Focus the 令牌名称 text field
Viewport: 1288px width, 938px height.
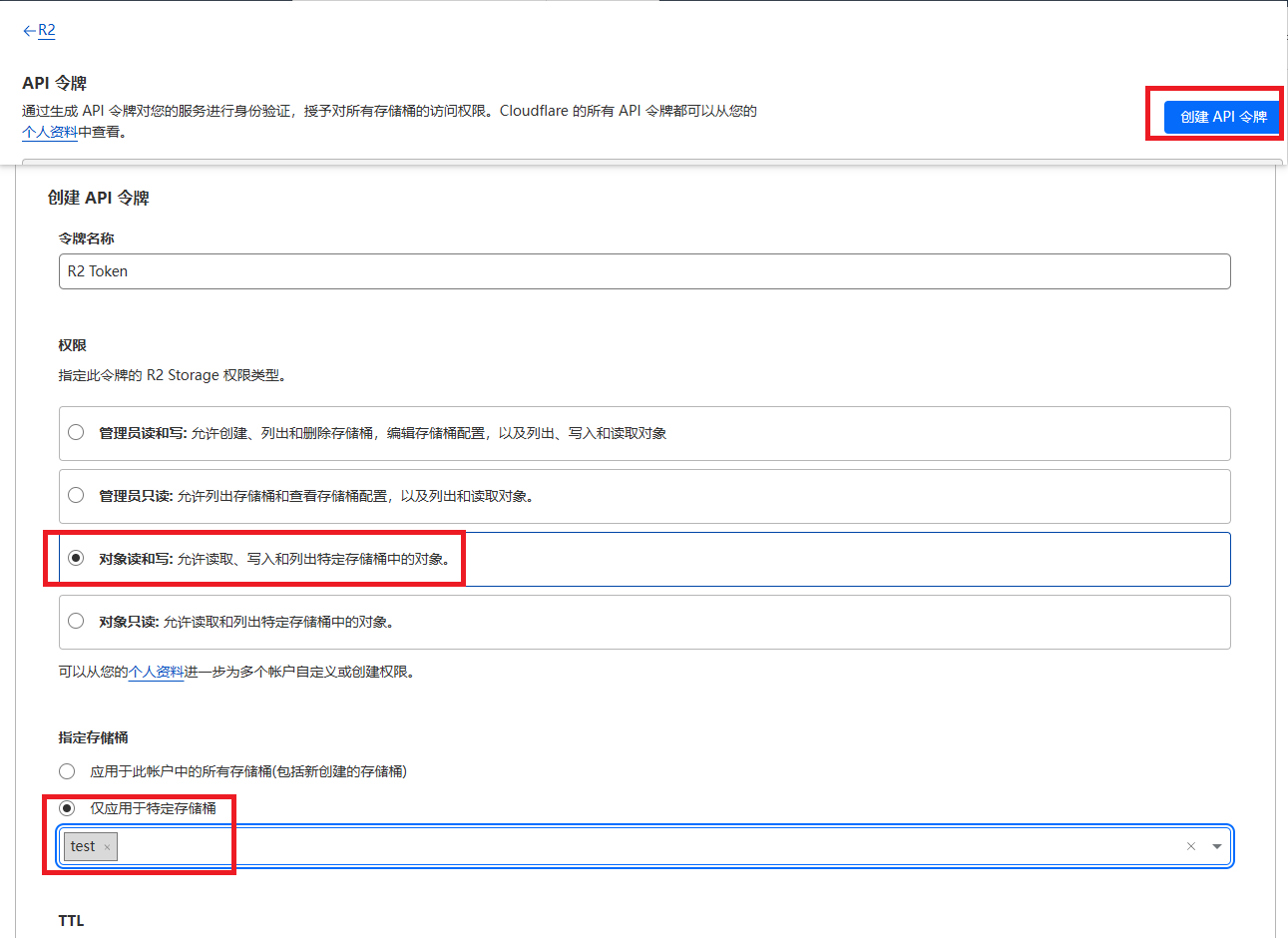tap(644, 271)
